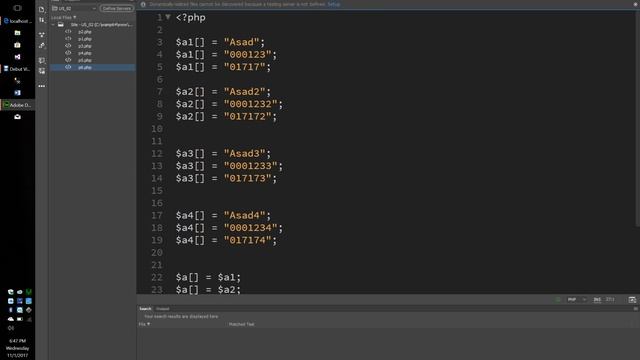Click the green status indicator in status bar

coord(558,300)
